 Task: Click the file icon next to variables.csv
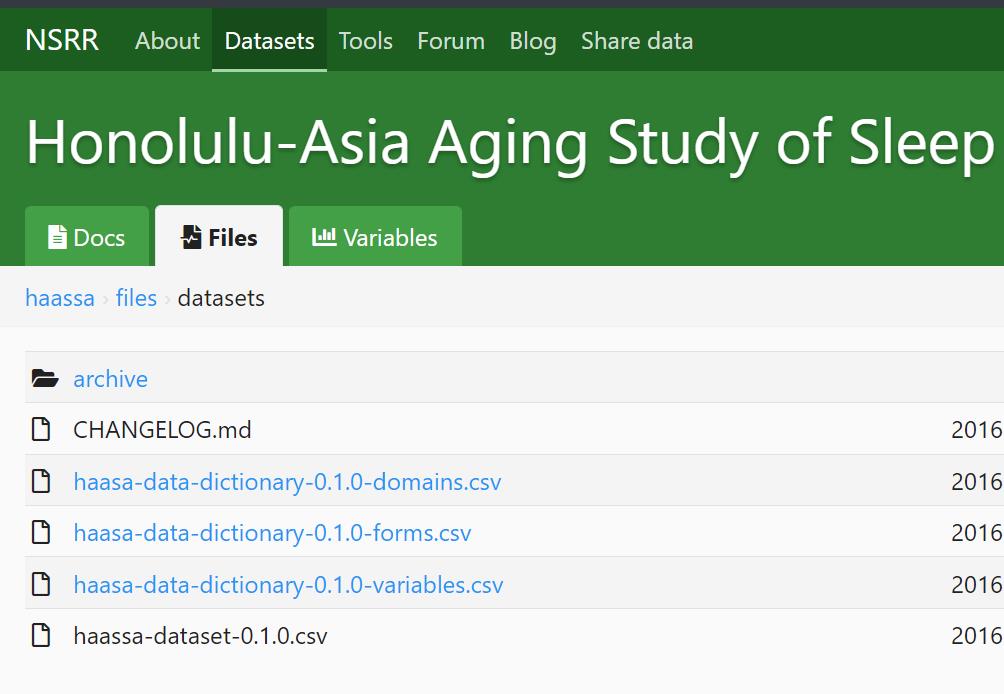41,585
